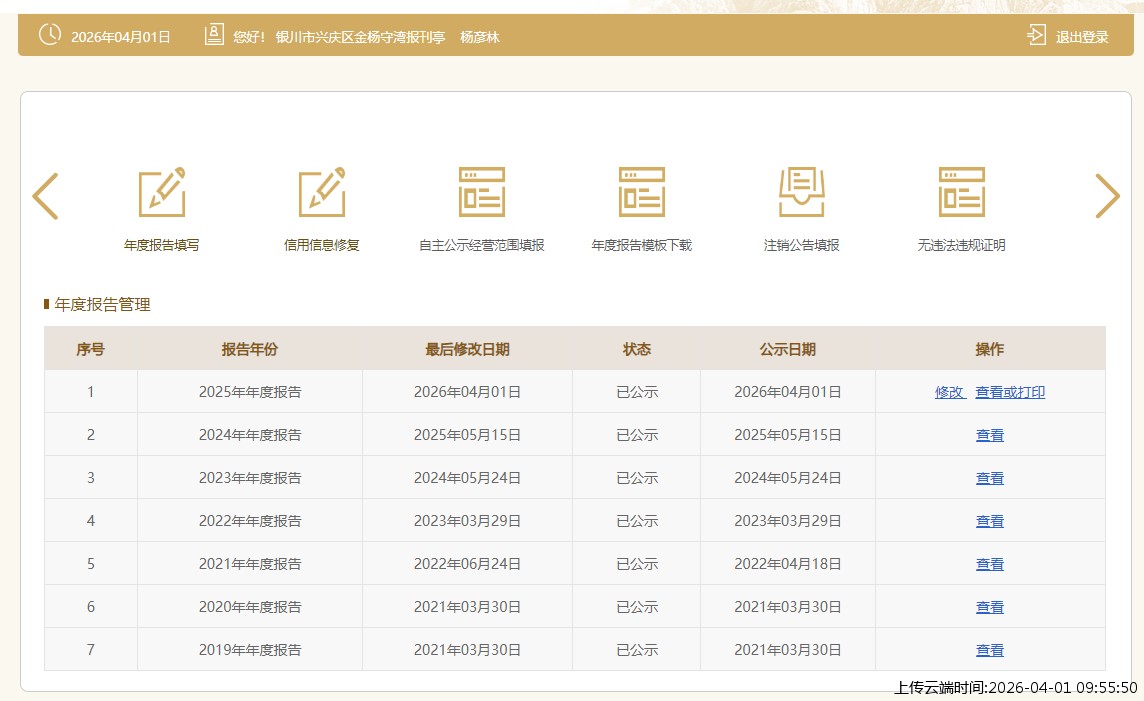Click the 退出登录 text button
Viewport: 1144px width, 701px height.
pos(1082,37)
